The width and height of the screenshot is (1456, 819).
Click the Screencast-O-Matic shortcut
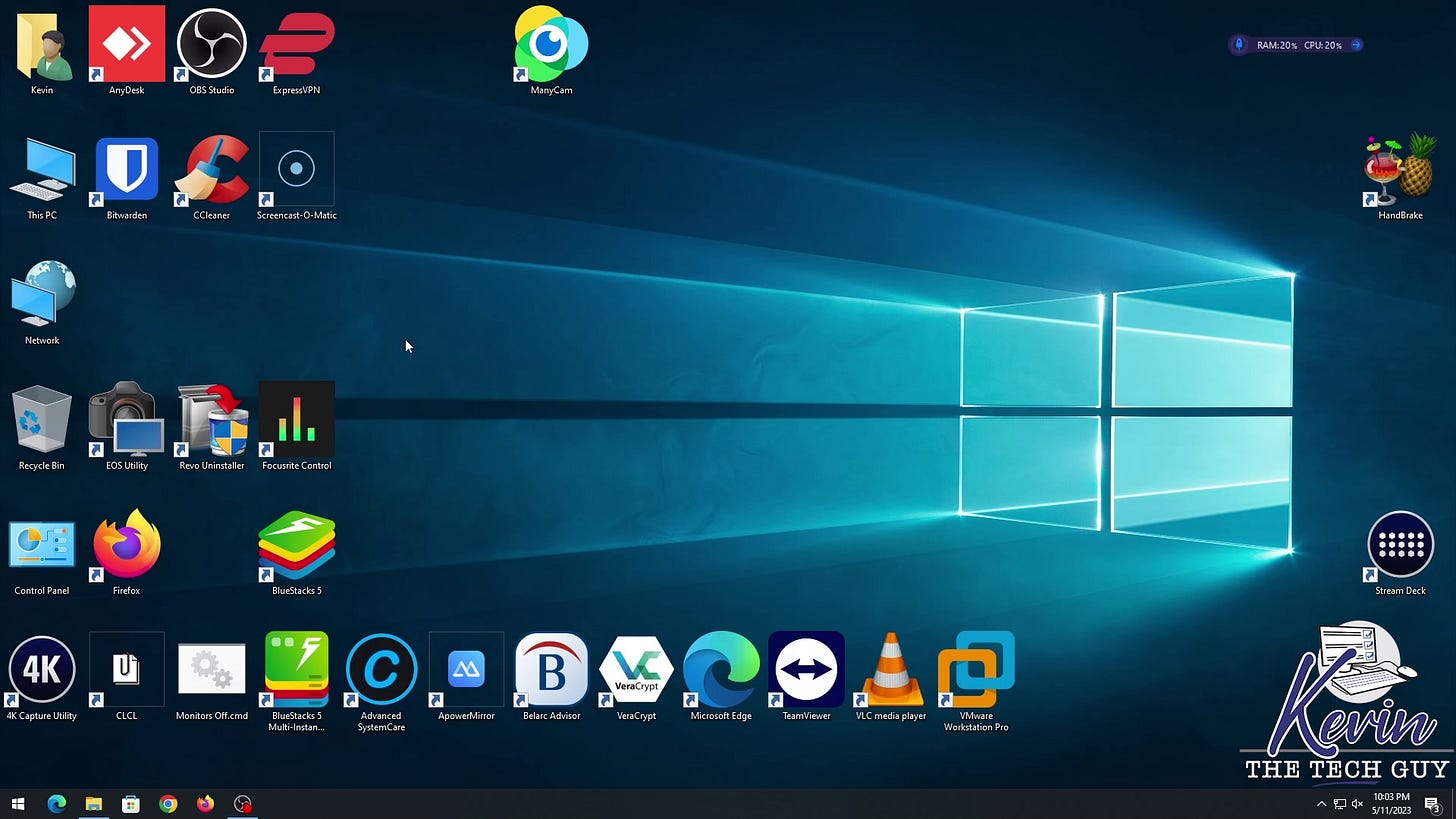click(x=297, y=176)
